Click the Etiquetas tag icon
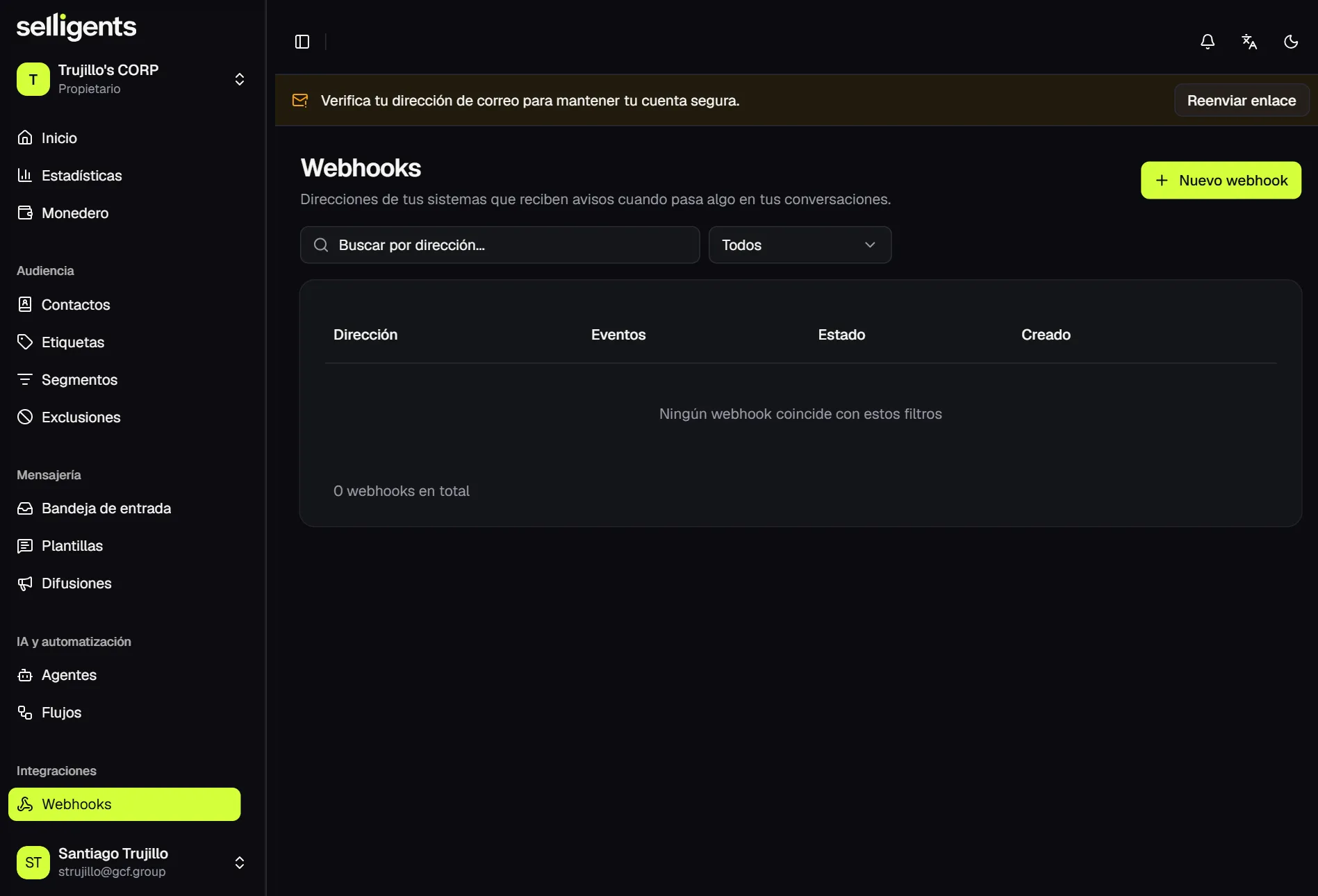The width and height of the screenshot is (1318, 896). (25, 342)
